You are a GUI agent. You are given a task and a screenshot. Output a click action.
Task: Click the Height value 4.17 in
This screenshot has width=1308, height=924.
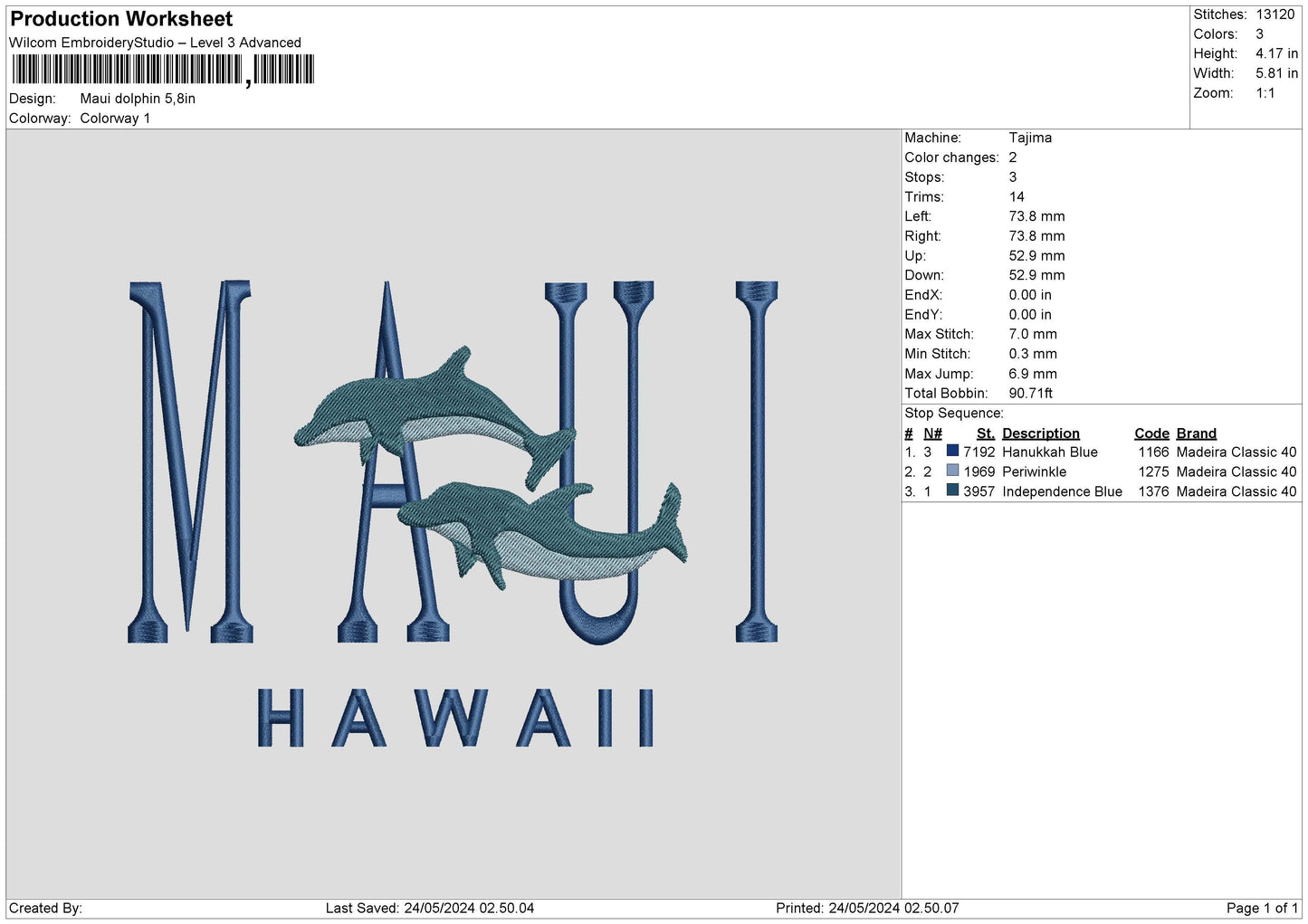tap(1276, 54)
